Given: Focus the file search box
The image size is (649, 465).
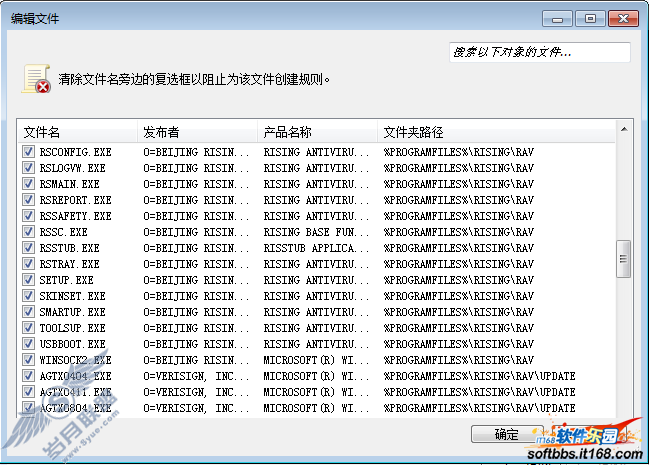Looking at the screenshot, I should point(540,52).
